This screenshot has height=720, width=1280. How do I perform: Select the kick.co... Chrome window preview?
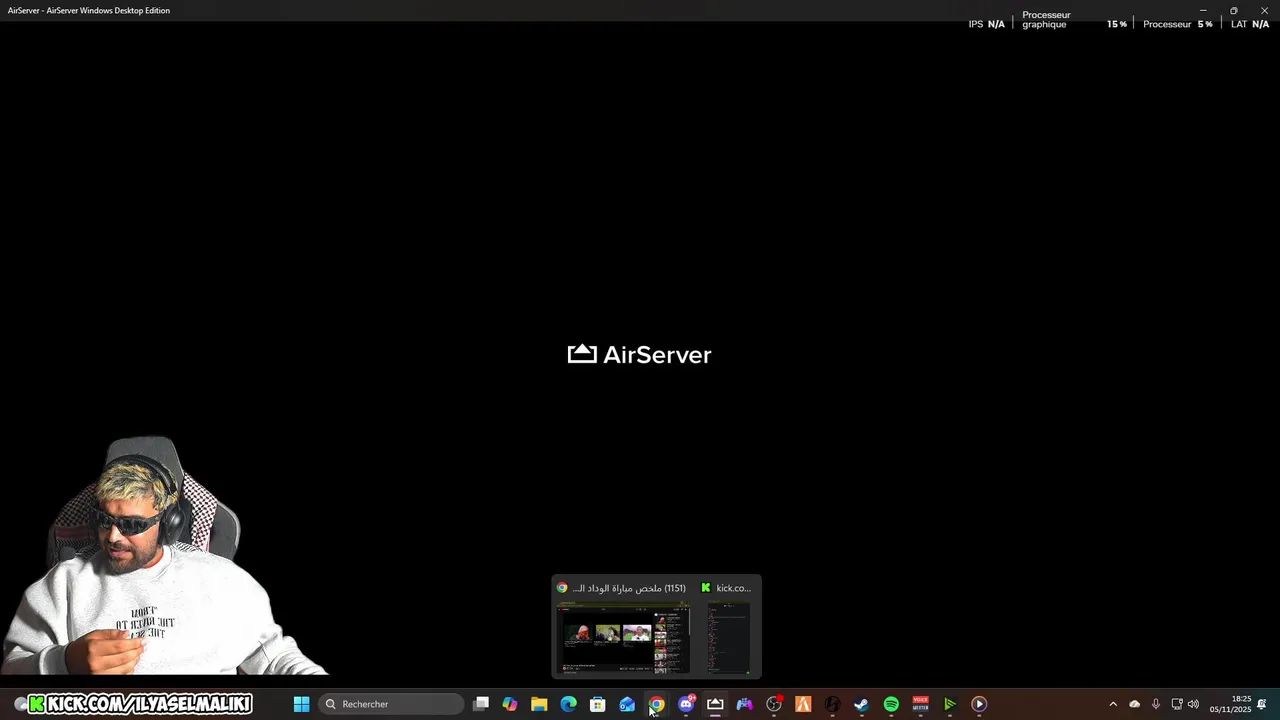tap(728, 626)
